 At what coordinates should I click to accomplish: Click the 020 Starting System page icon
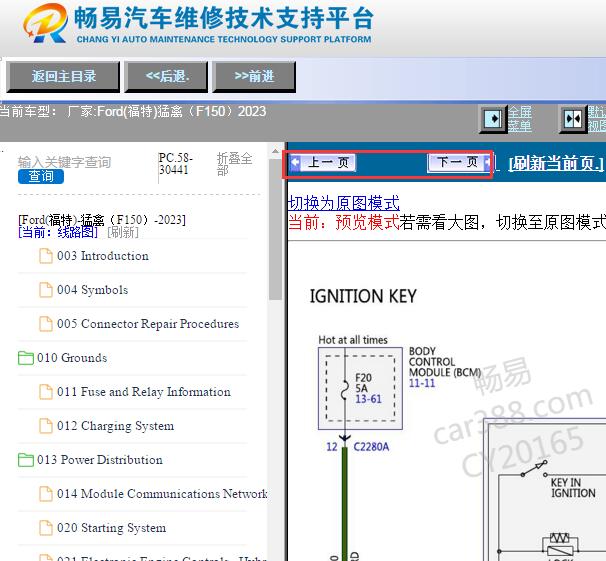click(x=46, y=528)
